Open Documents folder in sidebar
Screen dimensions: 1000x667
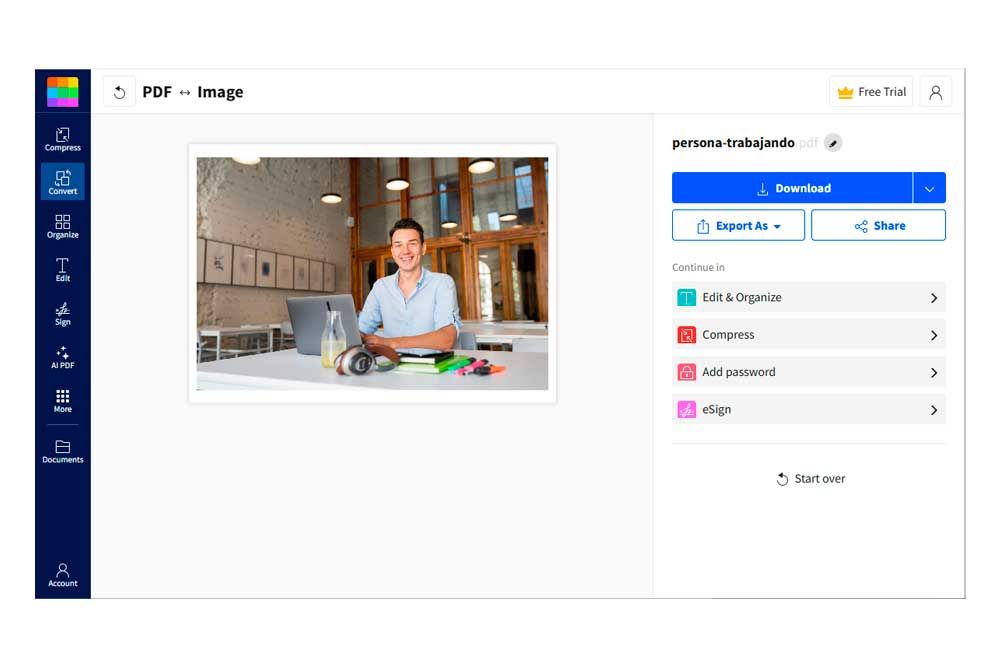pos(62,451)
